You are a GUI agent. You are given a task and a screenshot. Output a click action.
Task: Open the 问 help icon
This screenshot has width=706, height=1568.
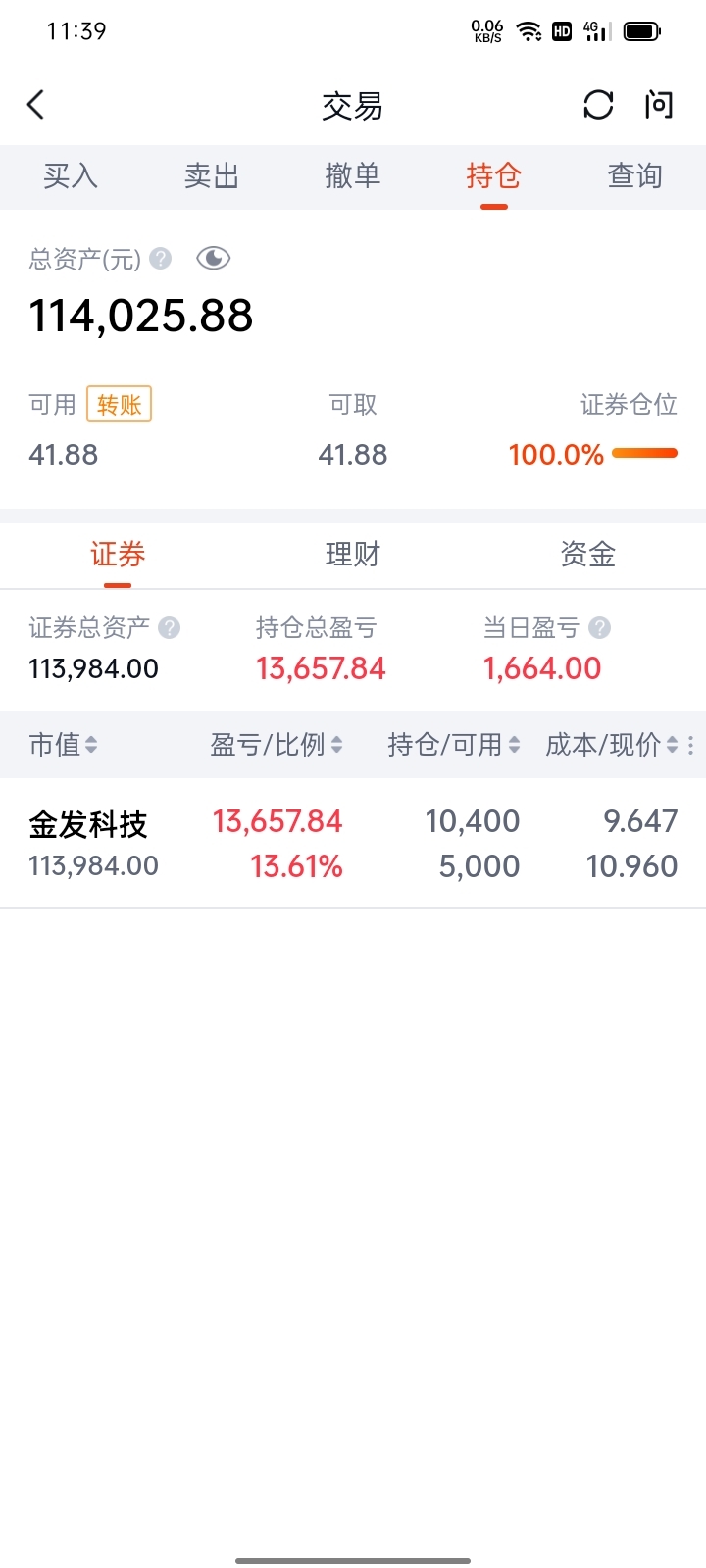click(659, 105)
